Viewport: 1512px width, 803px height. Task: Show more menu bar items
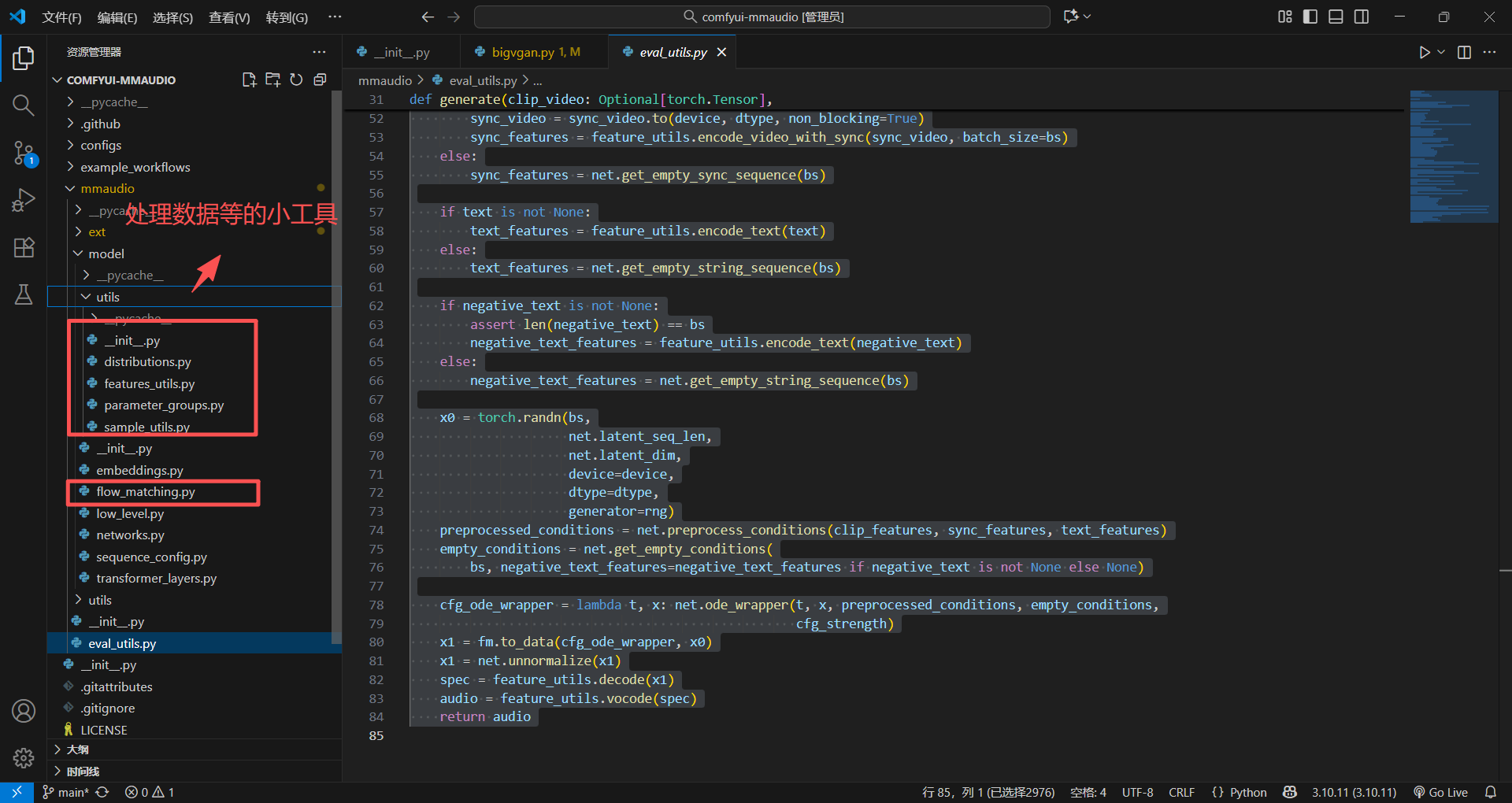pyautogui.click(x=335, y=17)
